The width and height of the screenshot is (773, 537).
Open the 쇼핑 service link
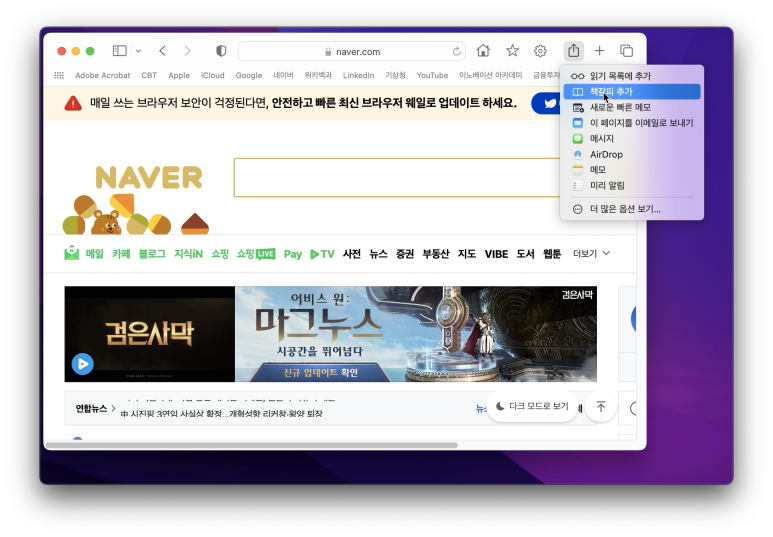click(x=220, y=254)
